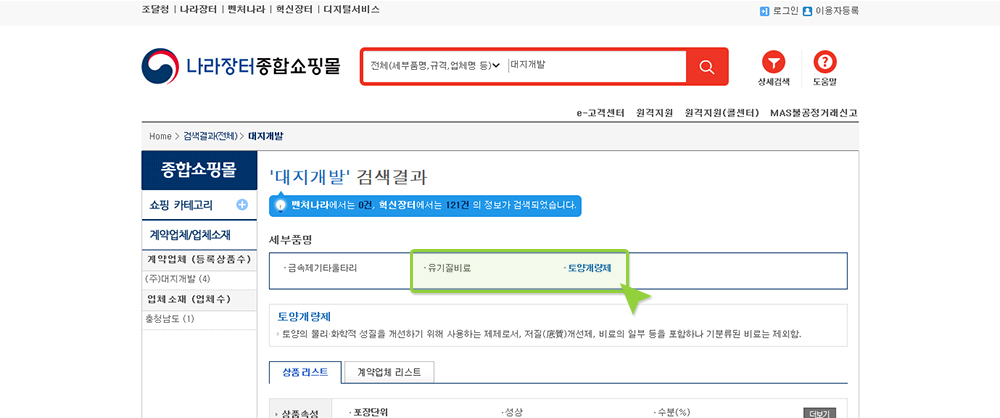Screen dimensions: 1000x418
Task: Open 계약업체/업체소재 sidebar section
Action: coord(190,235)
